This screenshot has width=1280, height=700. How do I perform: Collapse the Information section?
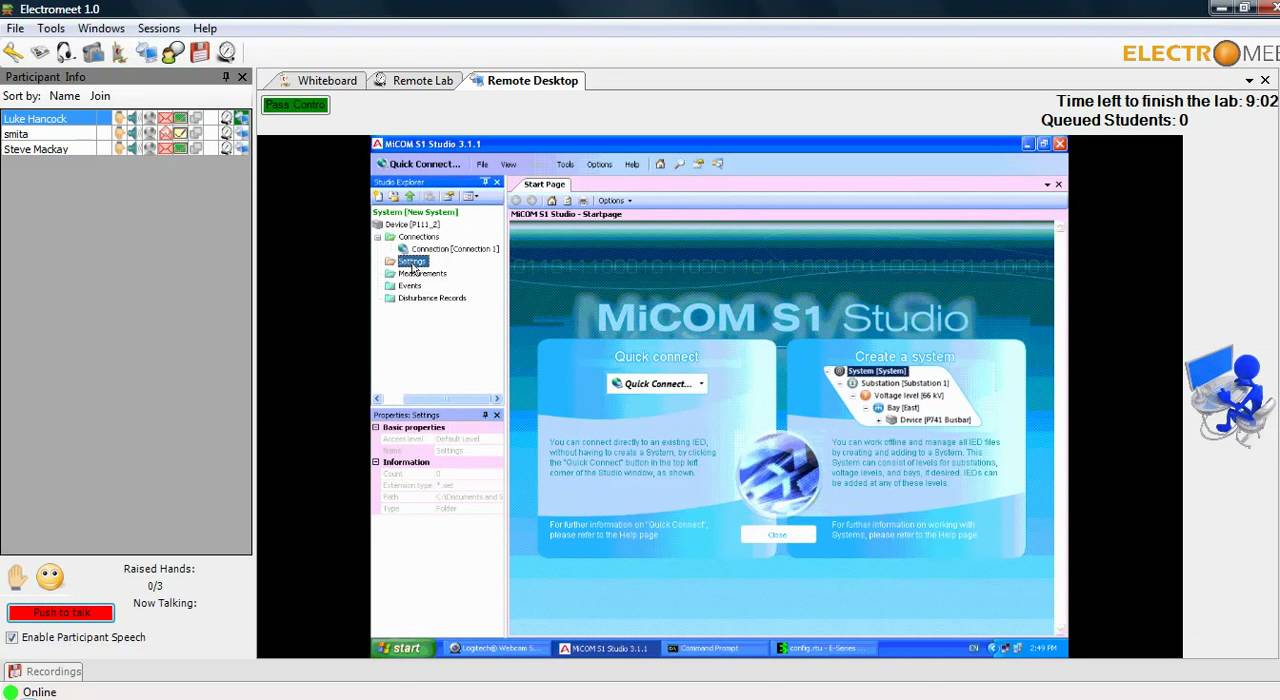point(376,462)
